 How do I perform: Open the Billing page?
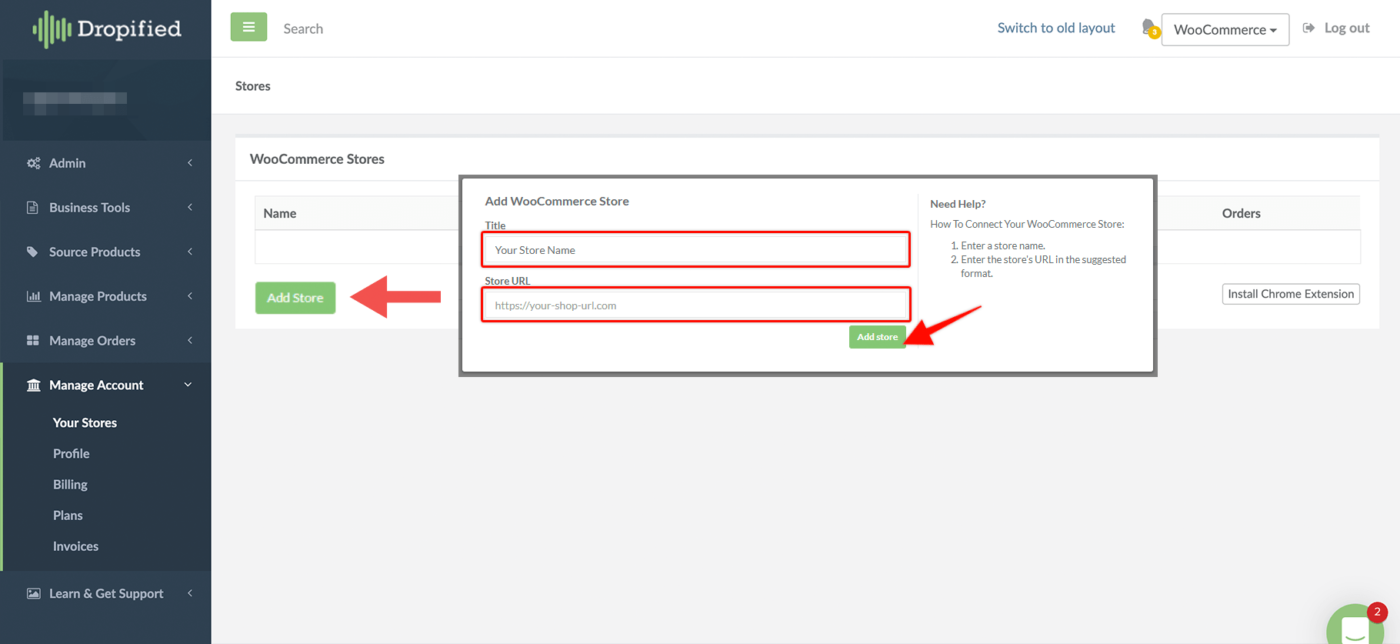coord(70,485)
